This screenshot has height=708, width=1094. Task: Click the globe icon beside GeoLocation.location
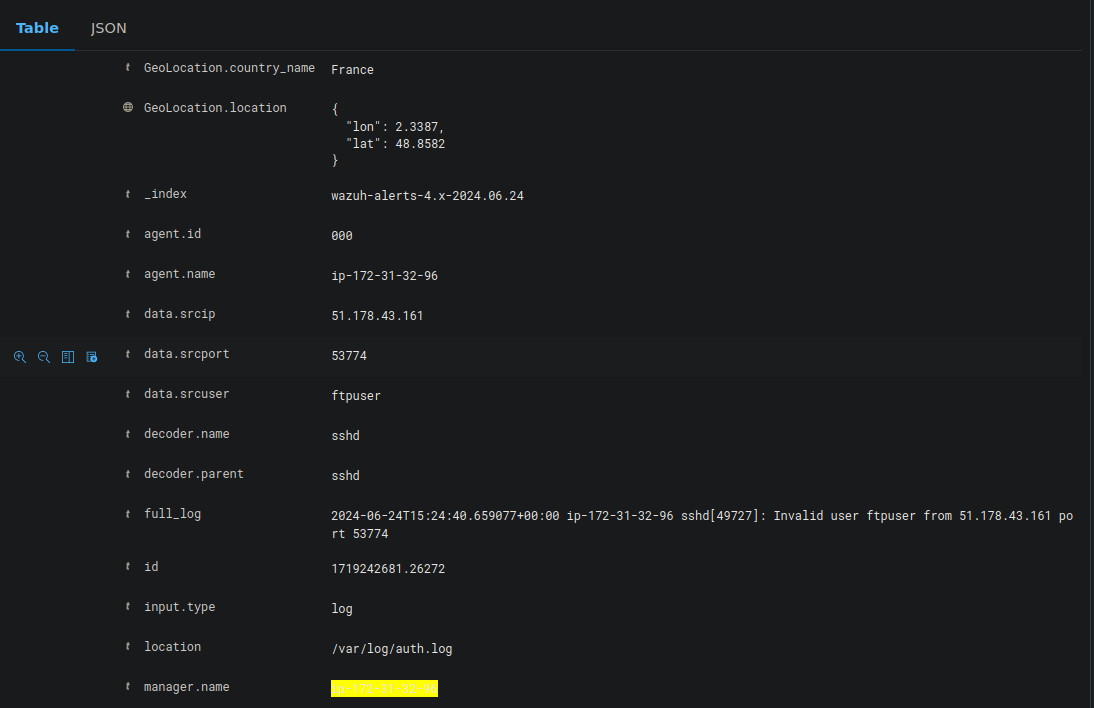128,107
